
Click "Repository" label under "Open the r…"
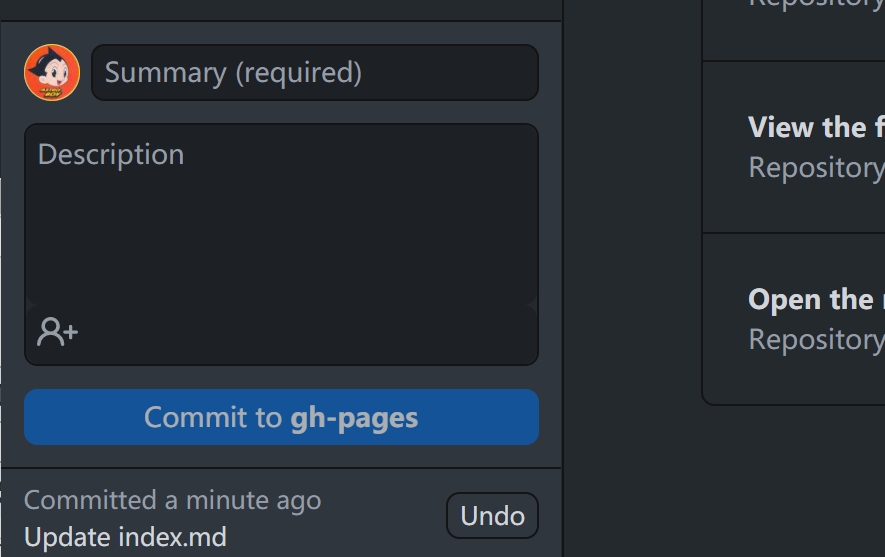tap(815, 339)
